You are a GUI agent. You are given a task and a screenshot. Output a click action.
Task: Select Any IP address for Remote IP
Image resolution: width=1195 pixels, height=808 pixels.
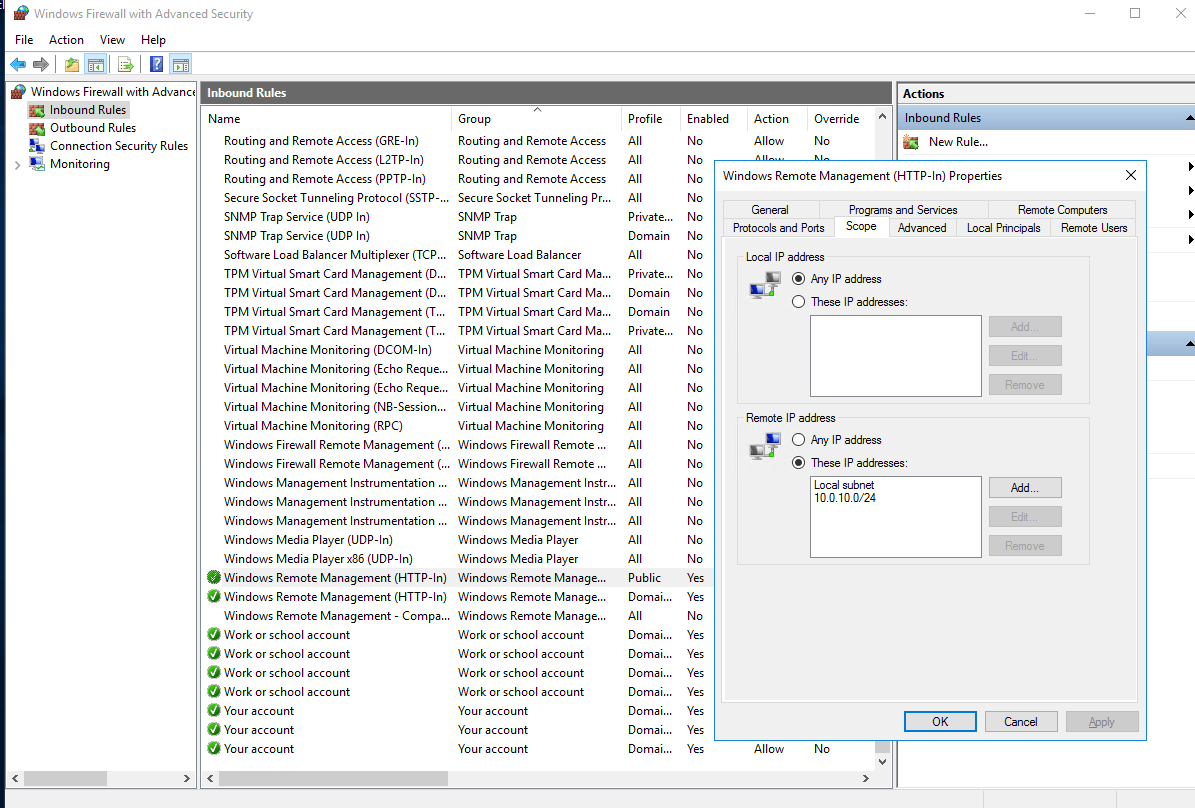pos(798,439)
